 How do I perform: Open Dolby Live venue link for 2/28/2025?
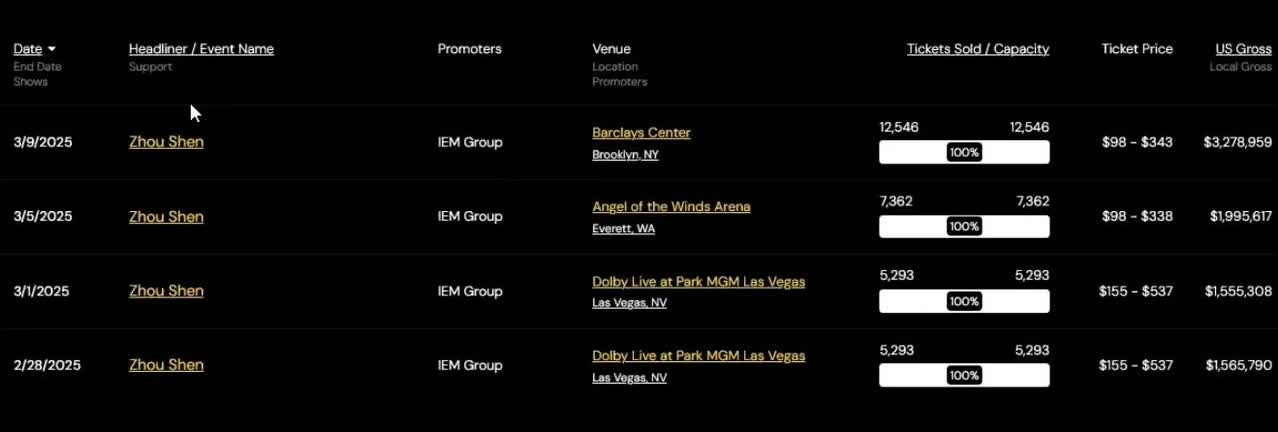point(698,356)
